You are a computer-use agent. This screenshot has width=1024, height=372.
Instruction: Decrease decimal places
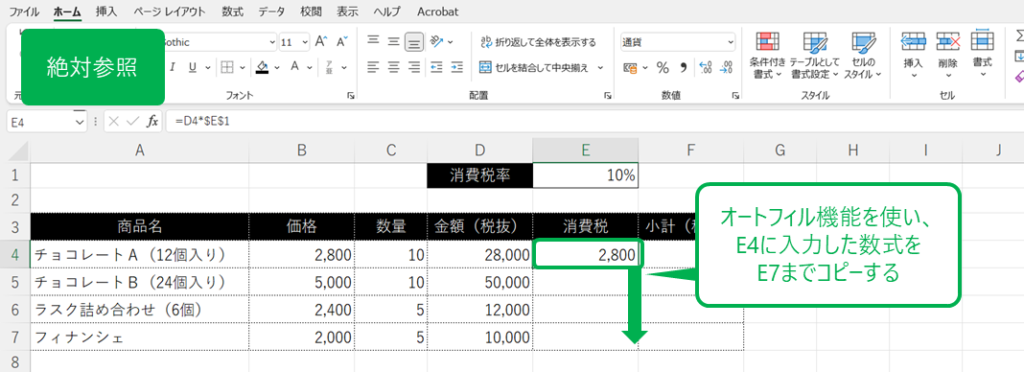coord(726,67)
